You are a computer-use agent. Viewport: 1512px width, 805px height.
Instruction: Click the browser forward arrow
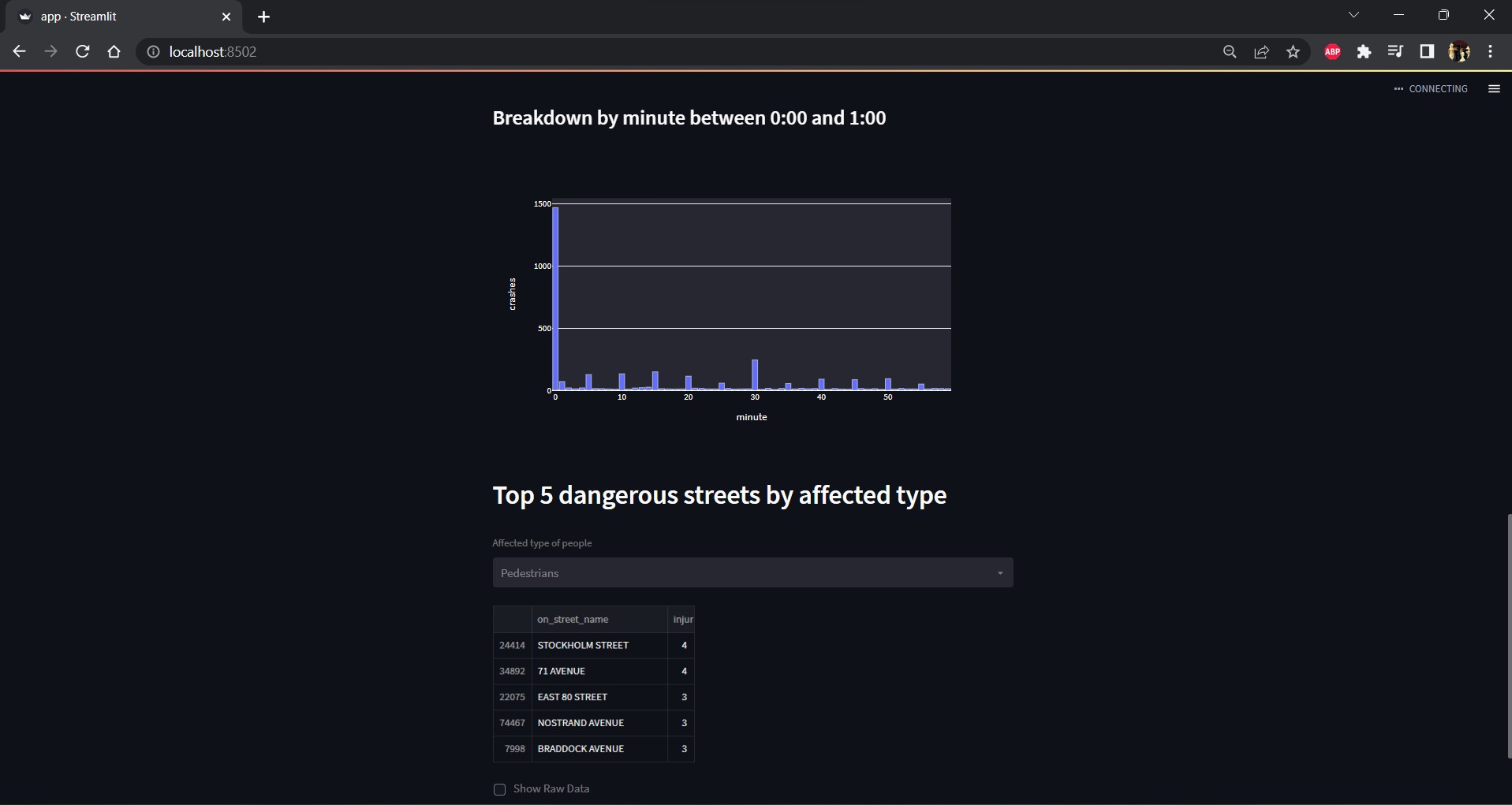pyautogui.click(x=50, y=52)
